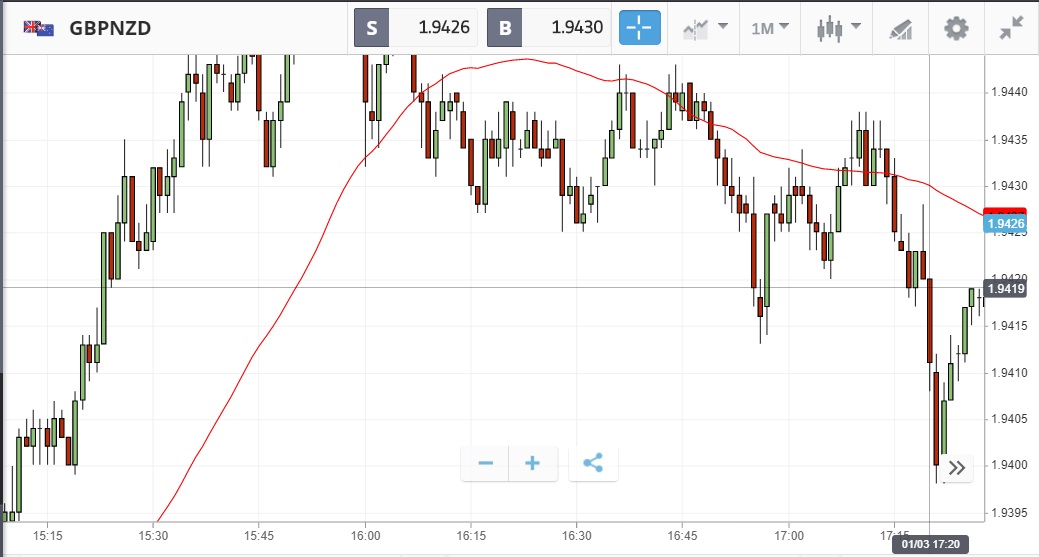Viewport: 1039px width, 557px height.
Task: Share the chart via share icon
Action: click(593, 463)
